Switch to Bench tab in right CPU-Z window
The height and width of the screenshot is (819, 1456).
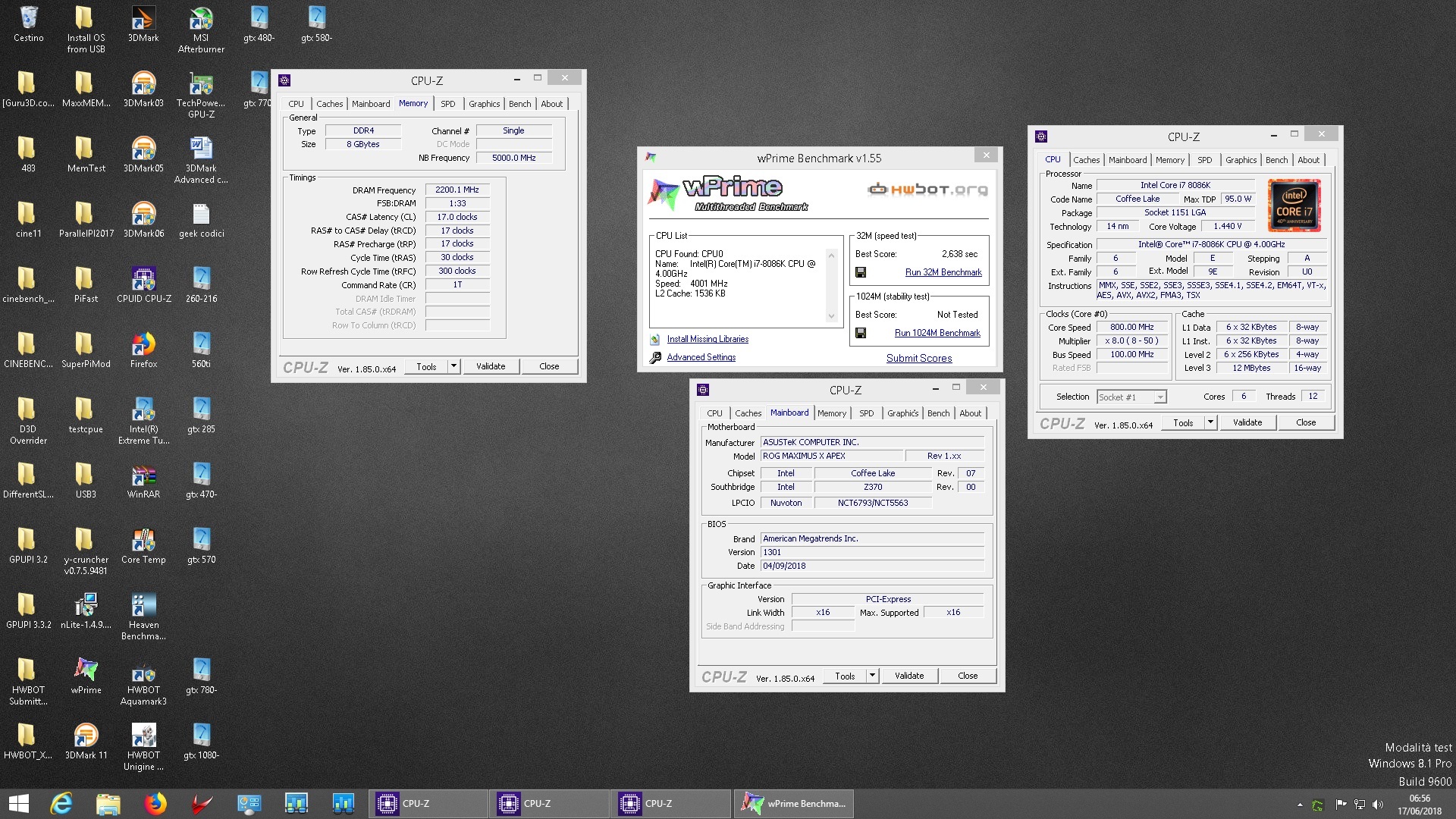1276,160
